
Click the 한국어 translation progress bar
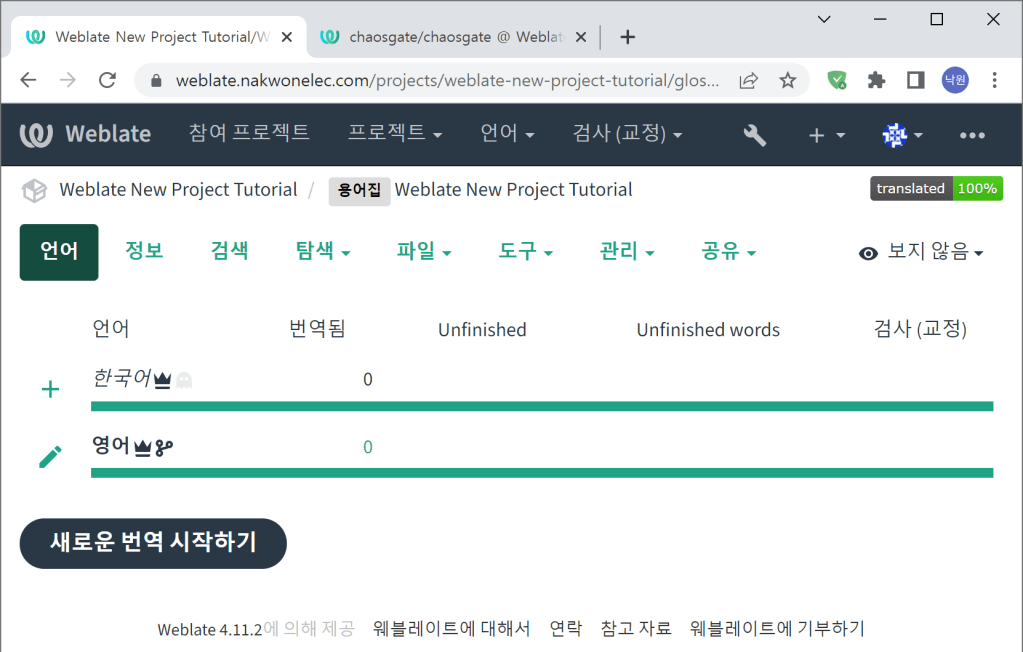[x=541, y=406]
